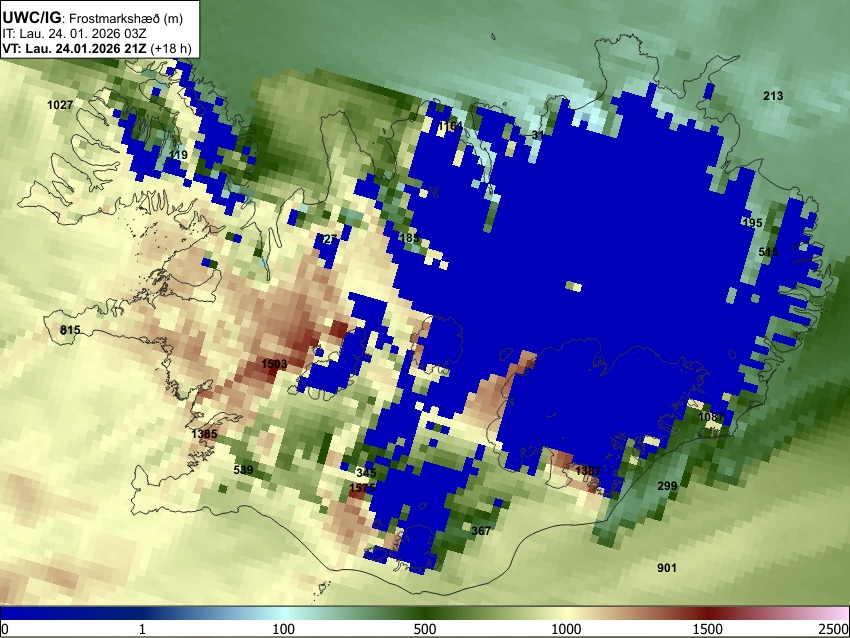Click the map value 815
The width and height of the screenshot is (850, 638).
tap(70, 330)
